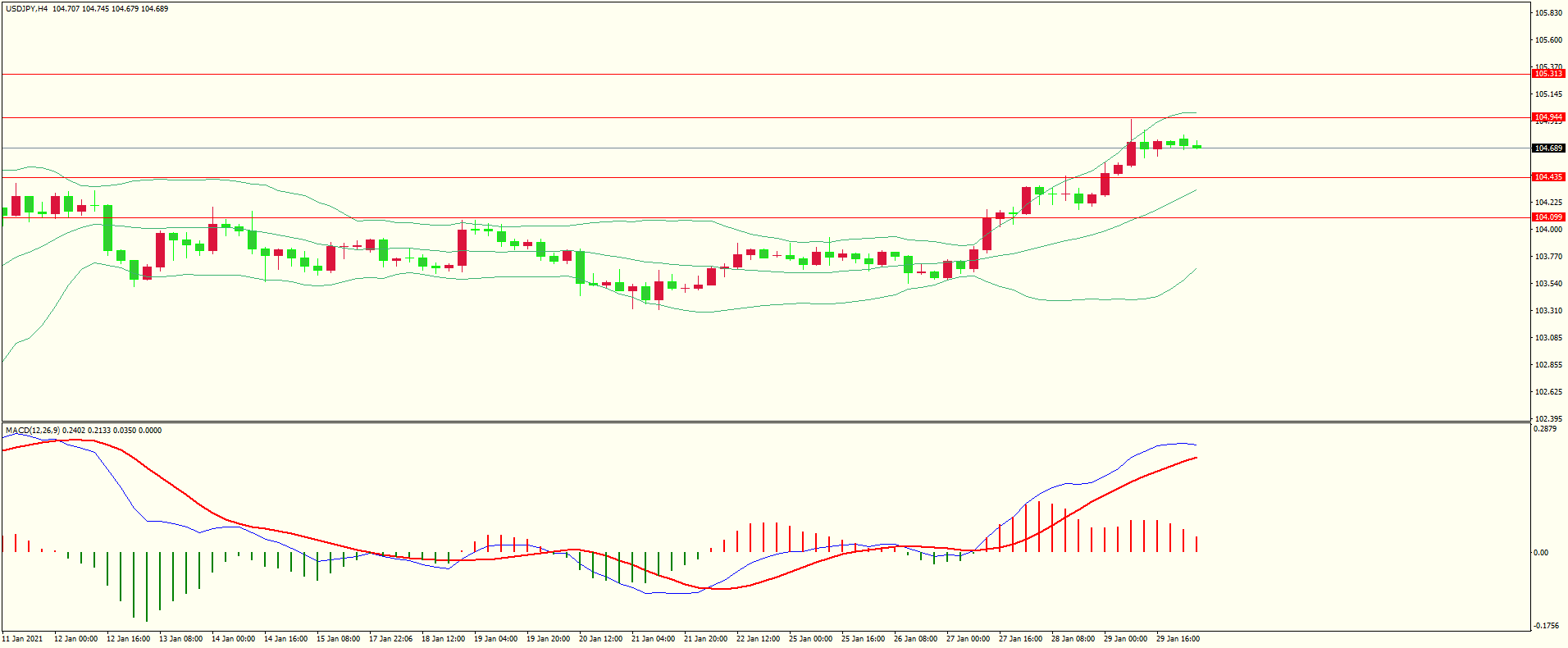Click the 17 Jan 22:06 time label
Viewport: 1568px width, 648px height.
coord(390,639)
